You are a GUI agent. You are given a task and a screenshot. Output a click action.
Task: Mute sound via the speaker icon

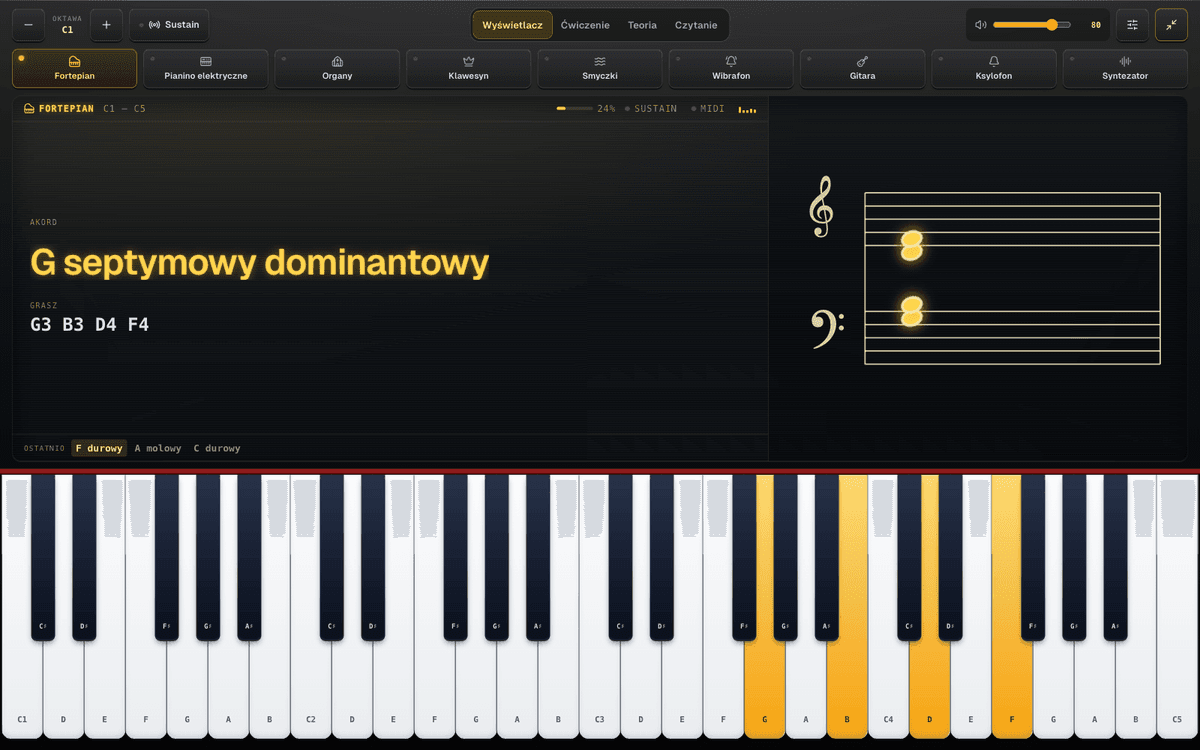point(981,25)
